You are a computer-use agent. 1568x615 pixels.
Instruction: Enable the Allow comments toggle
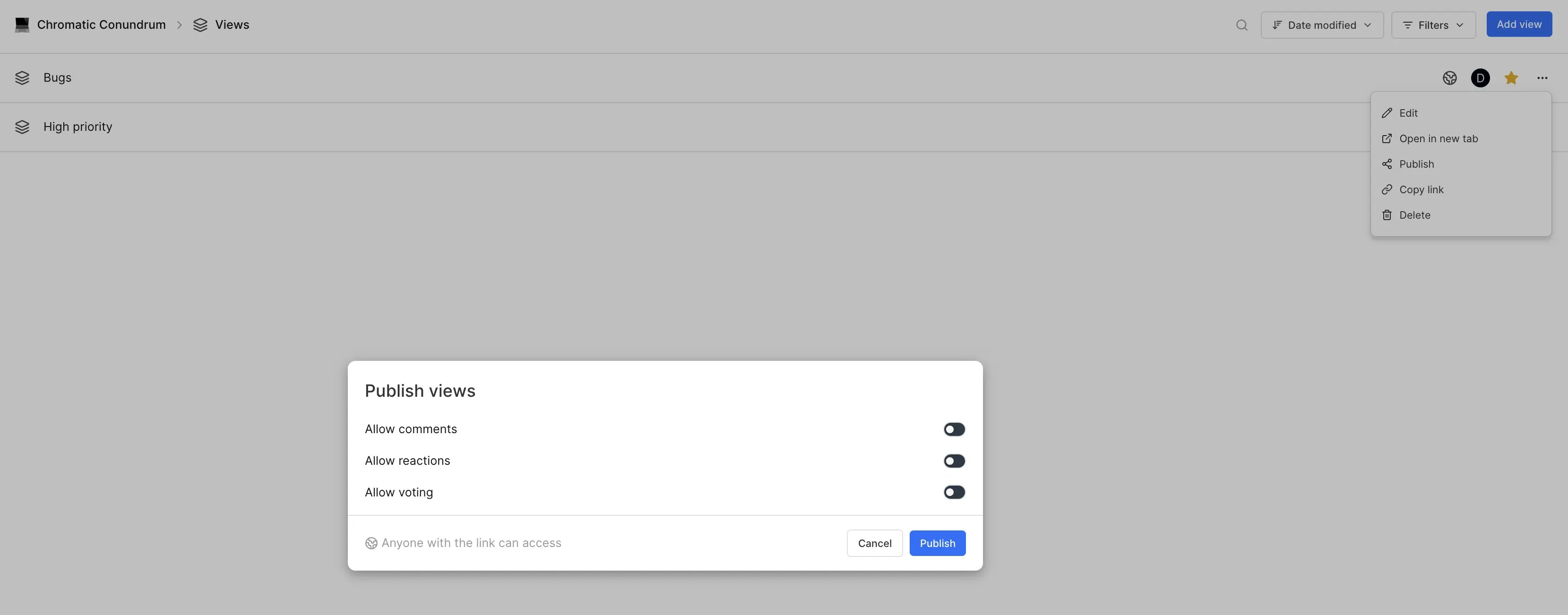(954, 429)
